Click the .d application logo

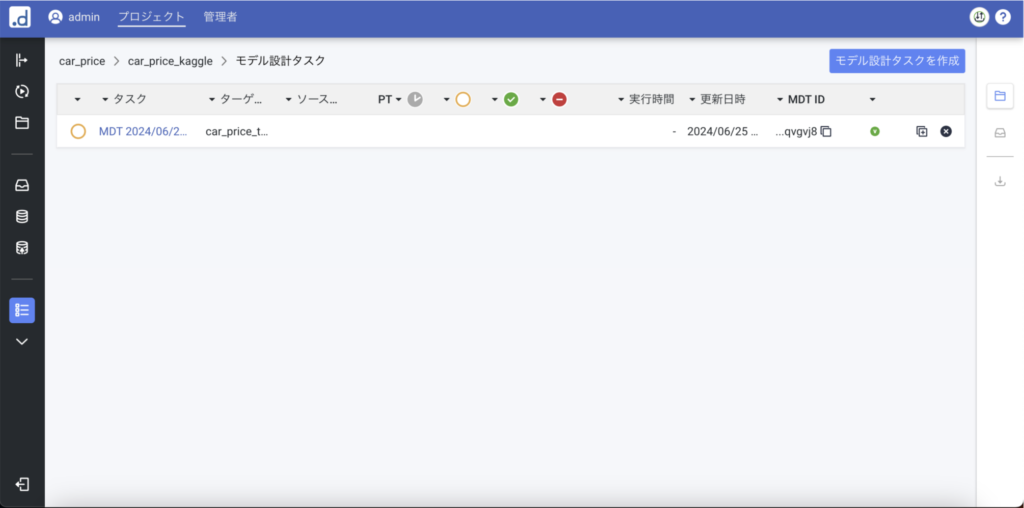20,17
